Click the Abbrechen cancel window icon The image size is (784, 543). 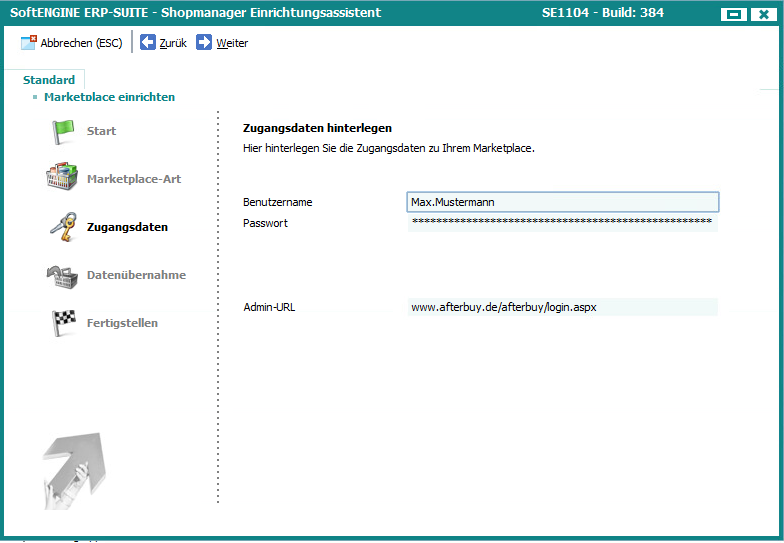coord(28,42)
